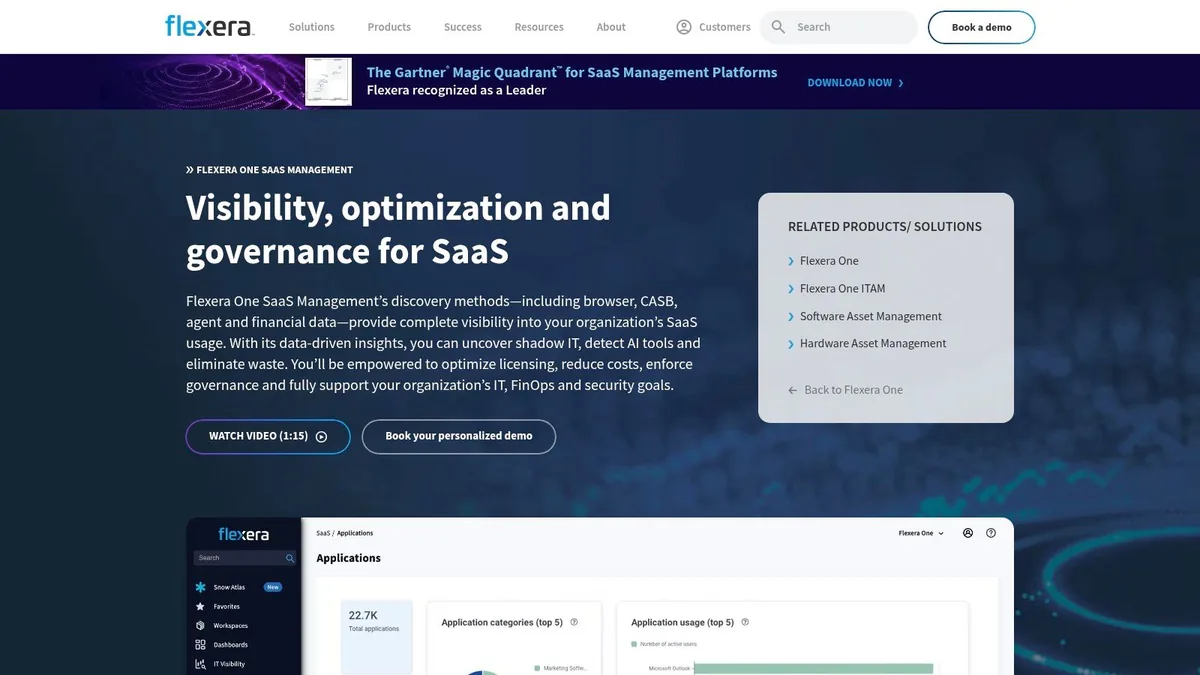
Task: Select Workspaces in dashboard sidebar
Action: tap(230, 626)
